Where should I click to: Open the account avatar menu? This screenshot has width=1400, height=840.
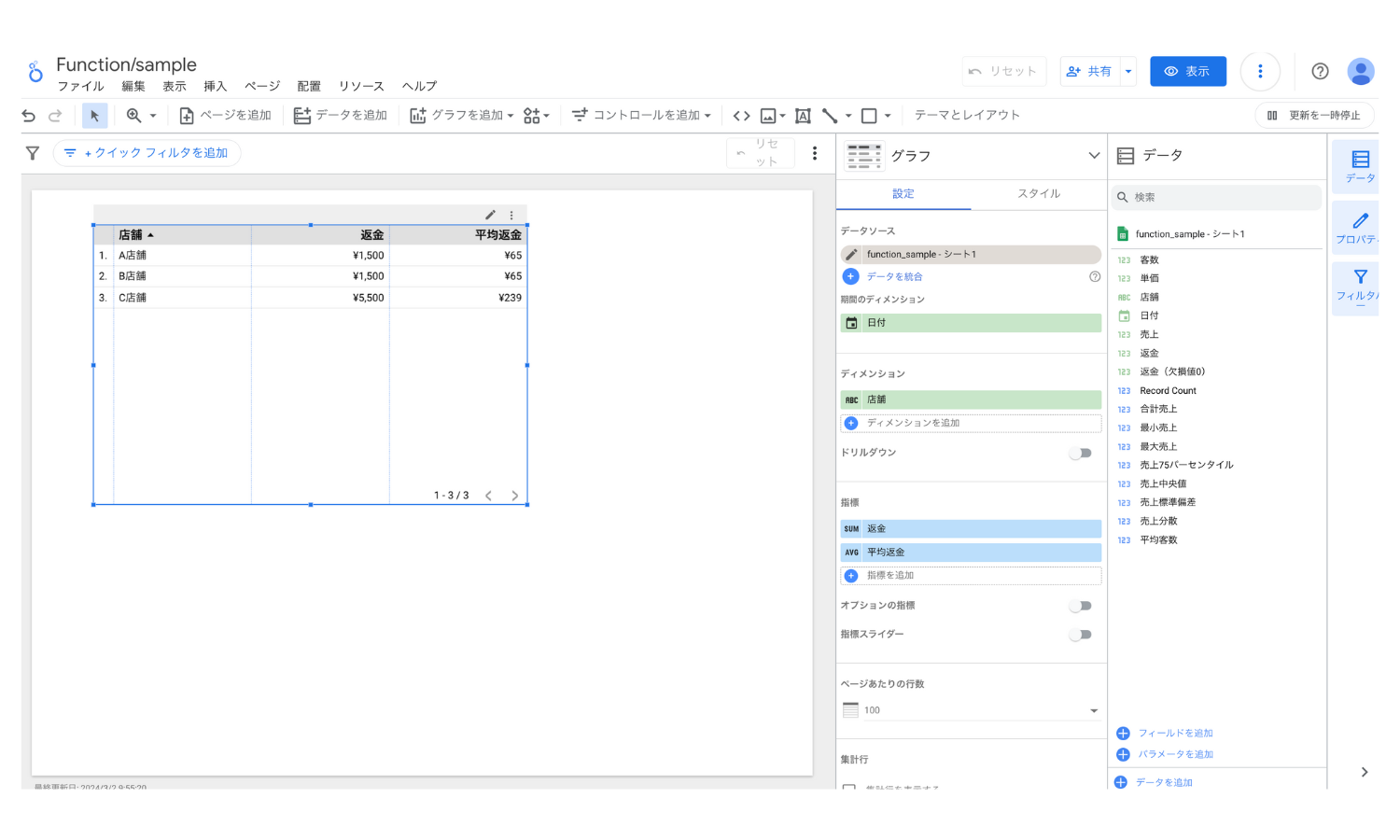[x=1361, y=71]
